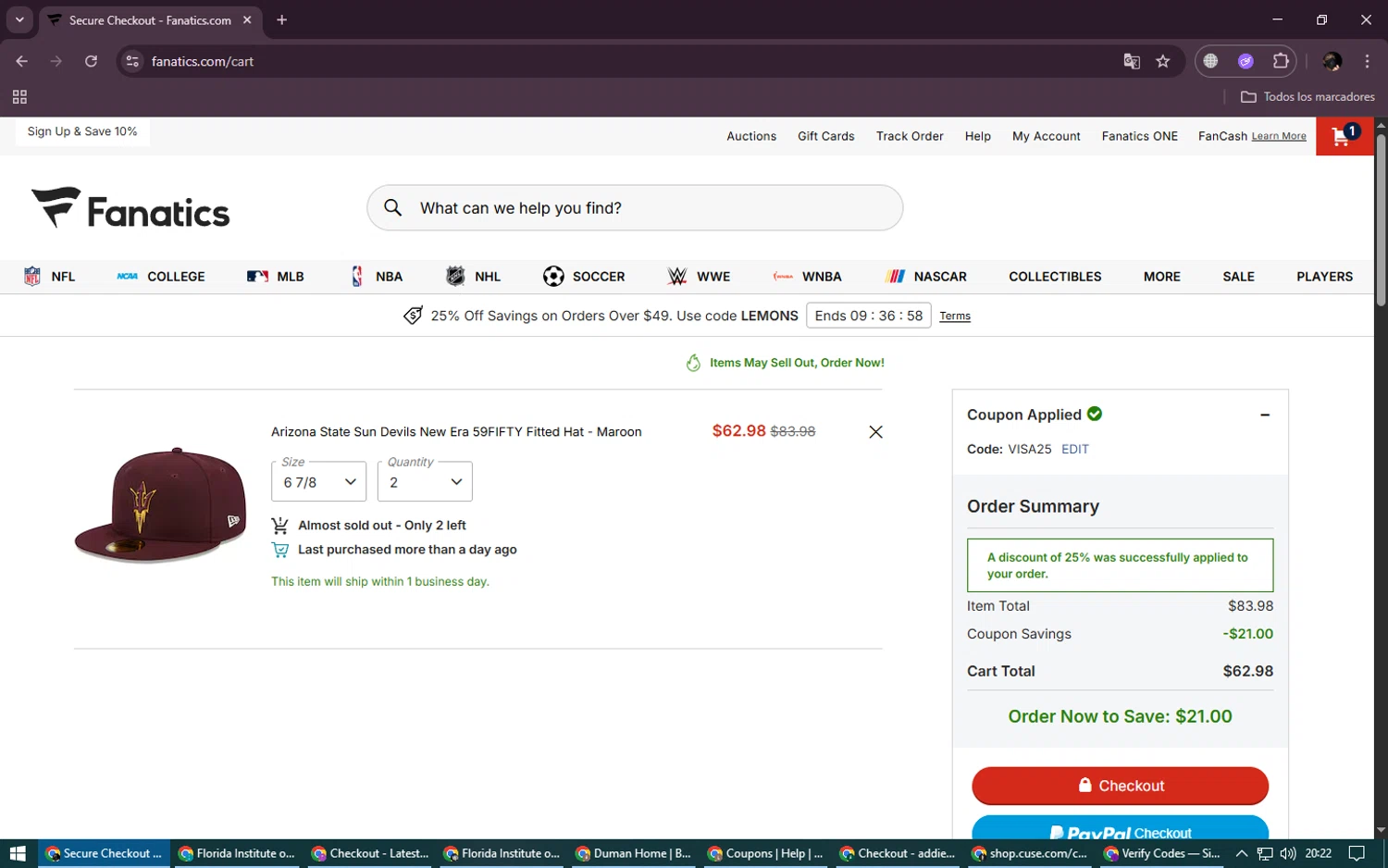Click the browser forward arrow
The width and height of the screenshot is (1388, 868).
[56, 61]
